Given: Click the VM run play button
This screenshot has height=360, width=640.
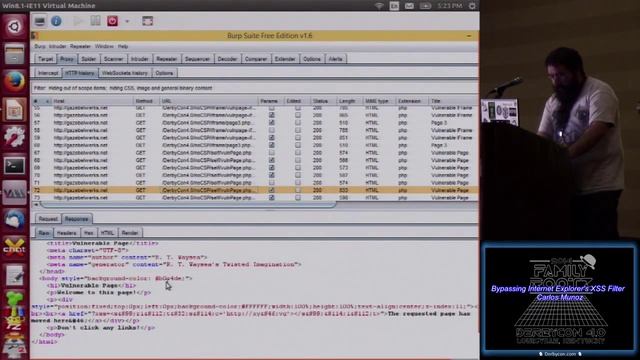Looking at the screenshot, I should click(x=78, y=21).
